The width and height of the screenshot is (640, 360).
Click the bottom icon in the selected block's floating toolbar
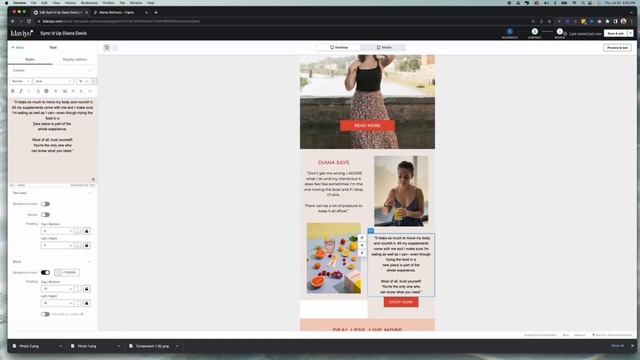coord(362,253)
